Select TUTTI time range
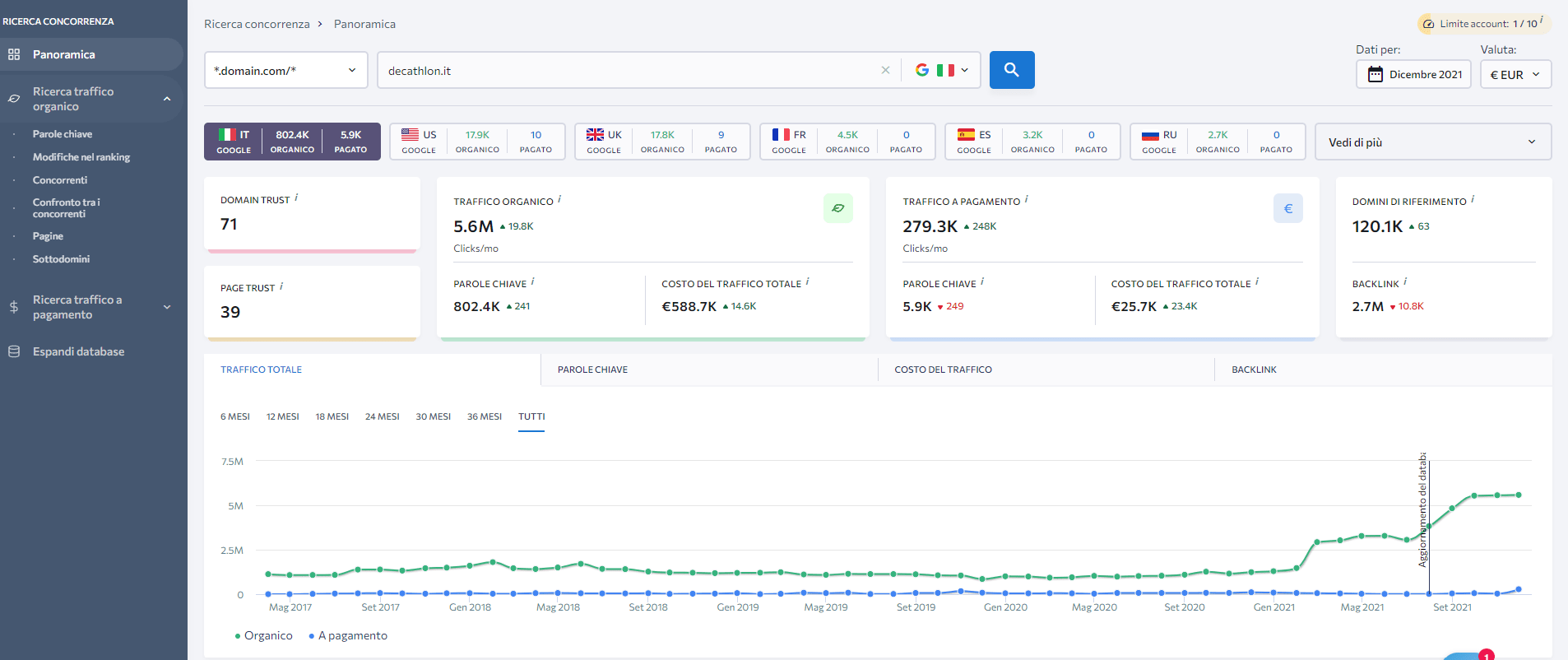 [531, 416]
